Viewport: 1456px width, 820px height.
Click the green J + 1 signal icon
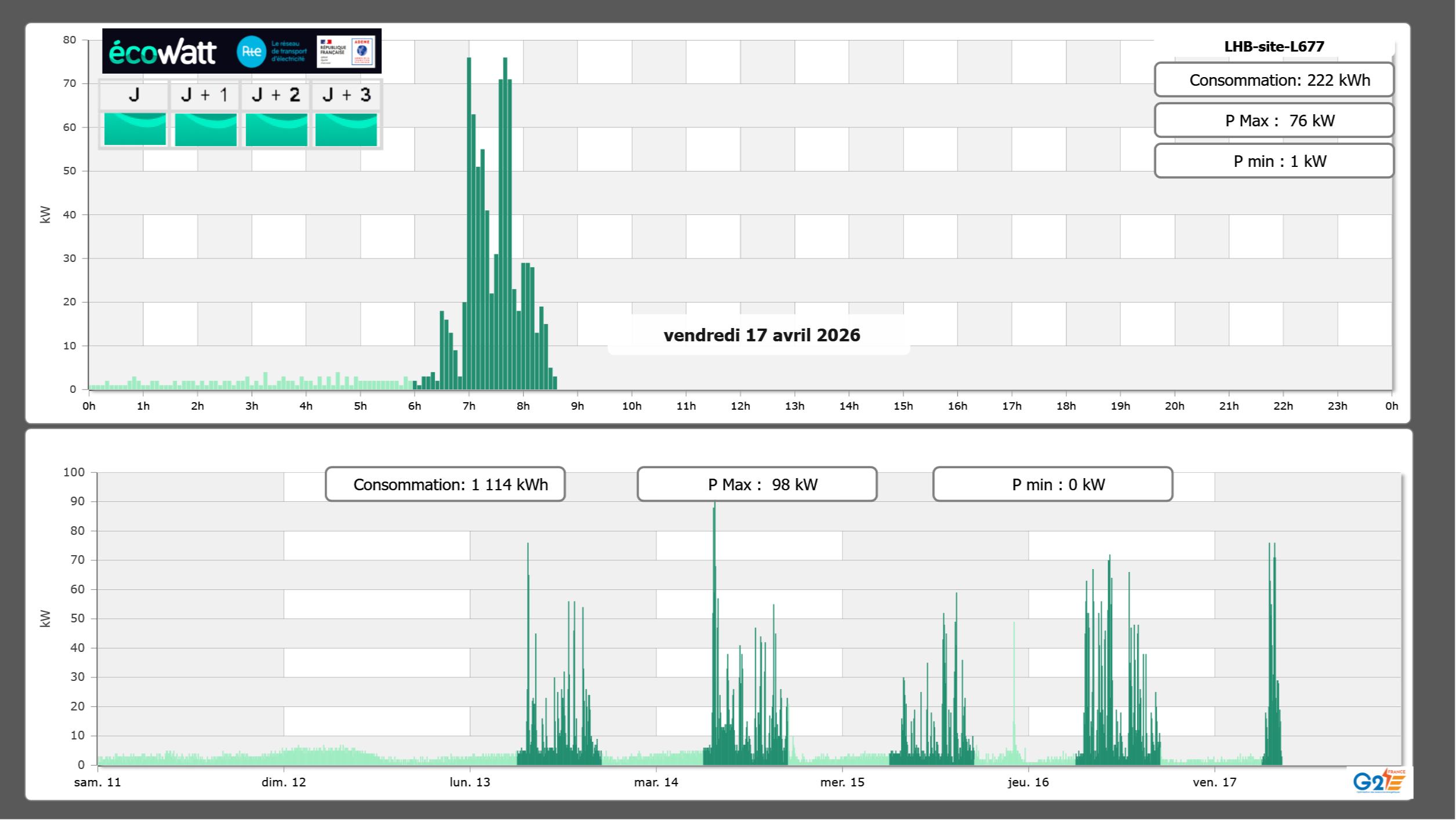point(205,129)
